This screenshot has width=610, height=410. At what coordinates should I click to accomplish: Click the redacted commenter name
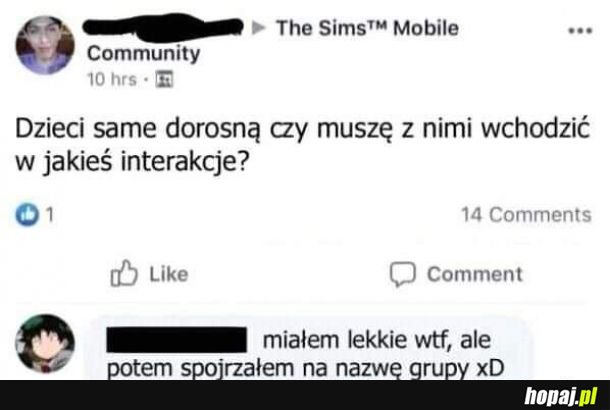tap(177, 340)
